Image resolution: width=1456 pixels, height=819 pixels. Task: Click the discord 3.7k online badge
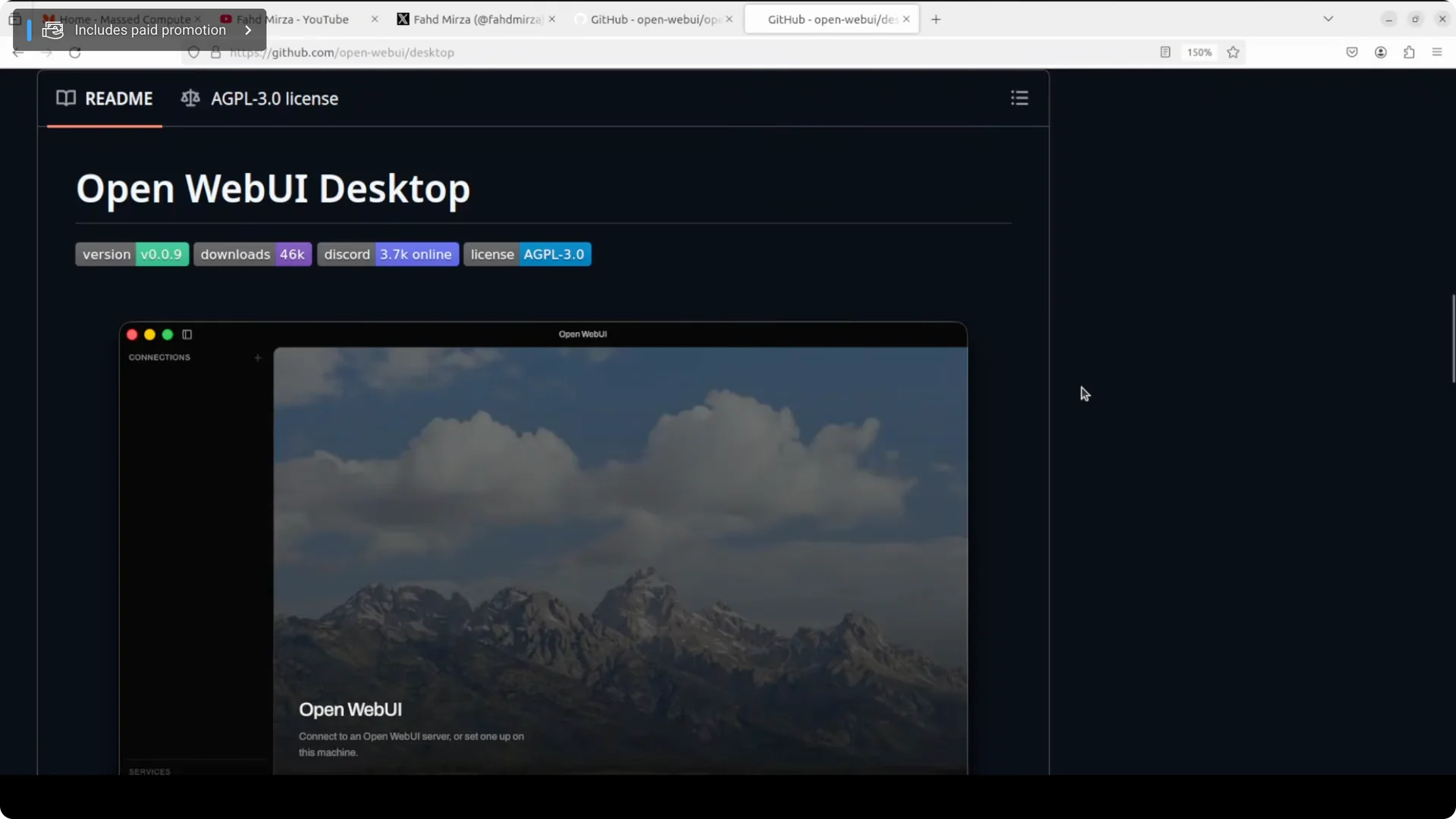click(x=388, y=254)
